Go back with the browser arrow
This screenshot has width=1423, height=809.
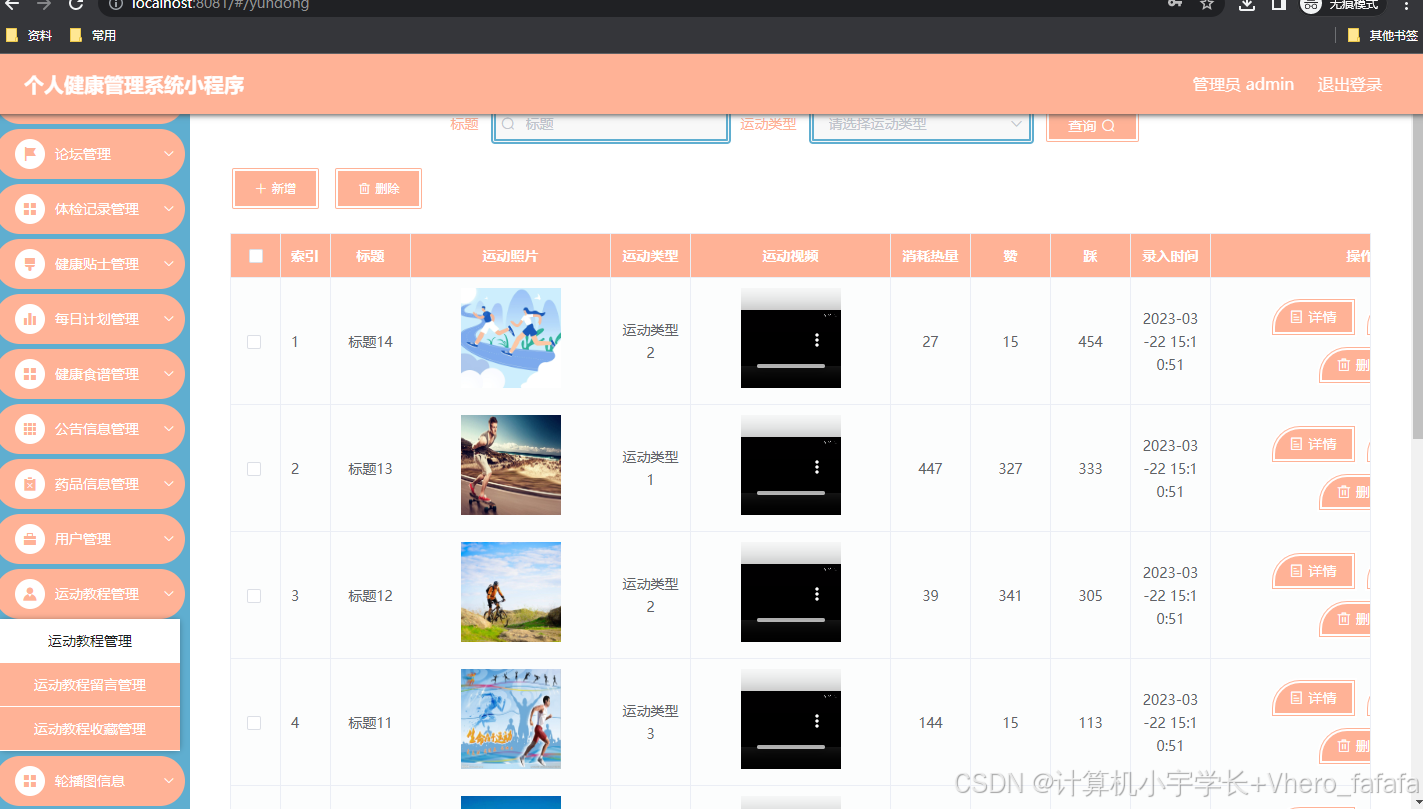[12, 4]
